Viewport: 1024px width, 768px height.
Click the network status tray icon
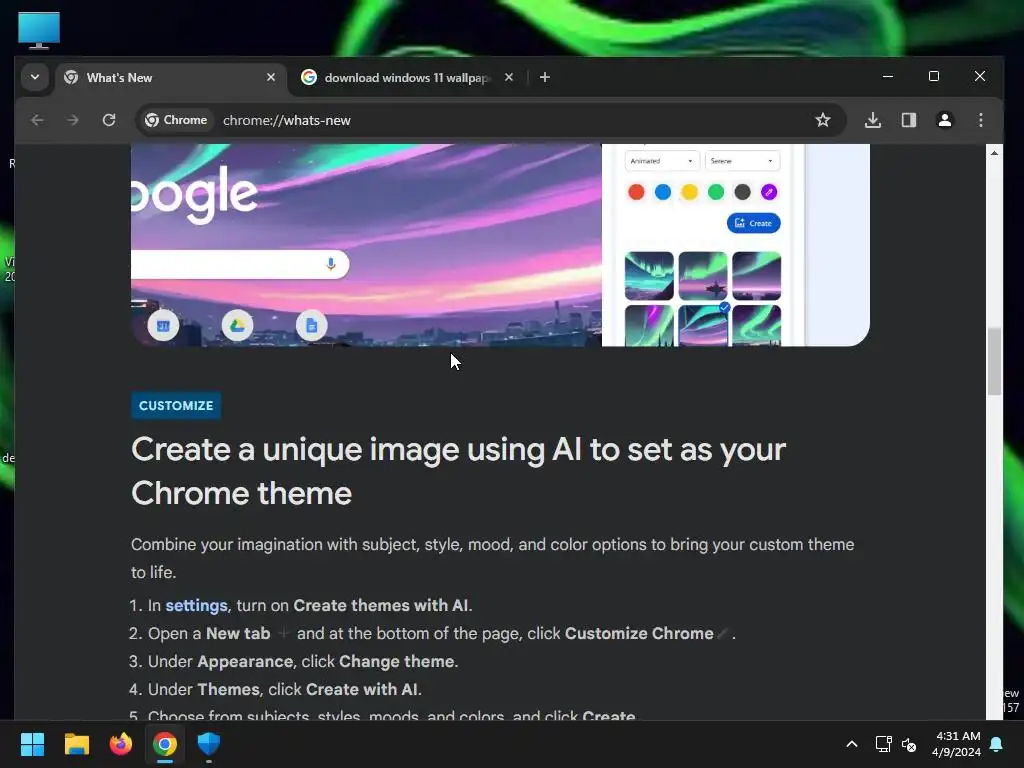(883, 744)
